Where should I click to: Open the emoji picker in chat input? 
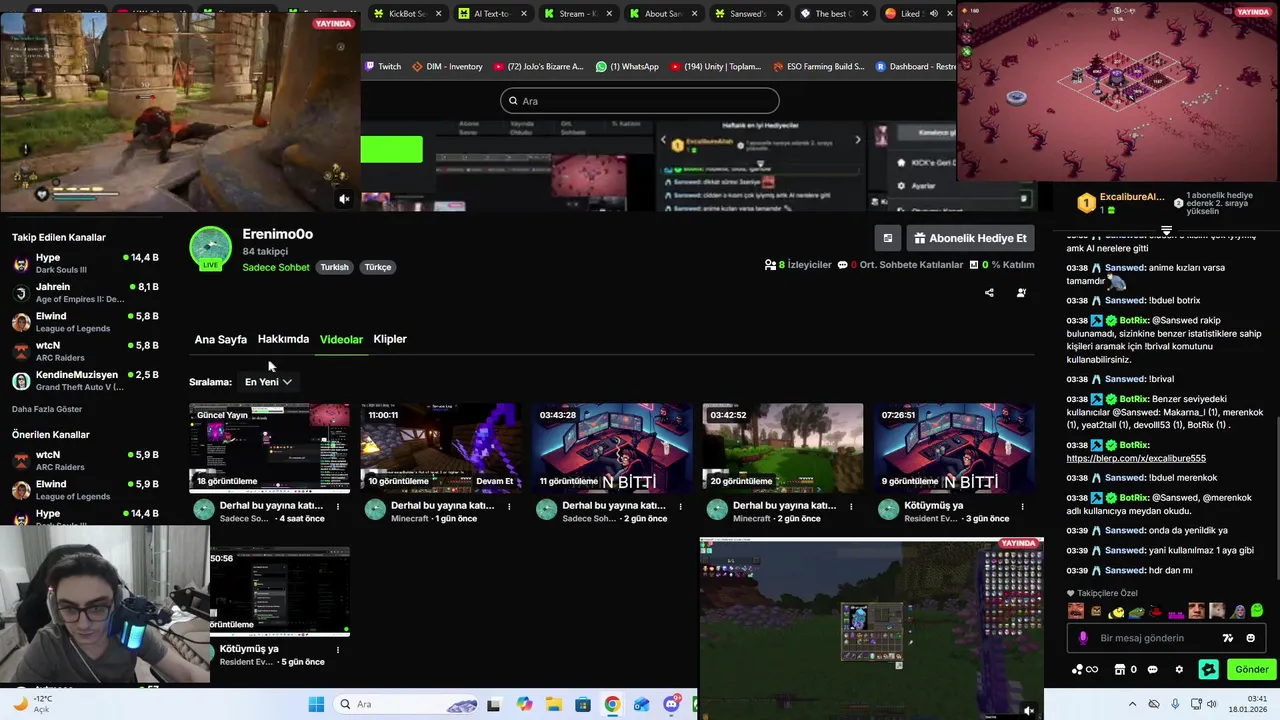pos(1251,638)
